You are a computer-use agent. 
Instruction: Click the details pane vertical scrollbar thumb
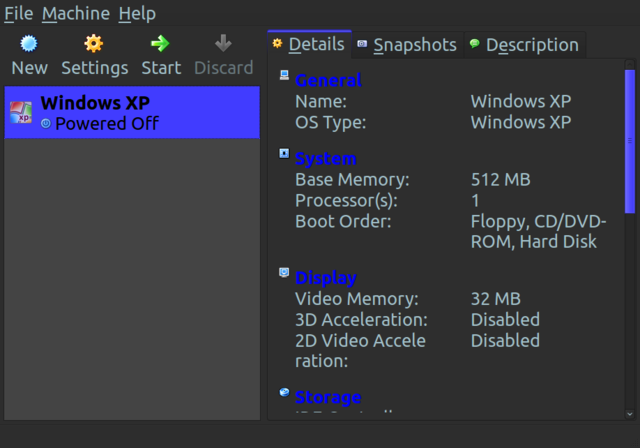(x=630, y=141)
